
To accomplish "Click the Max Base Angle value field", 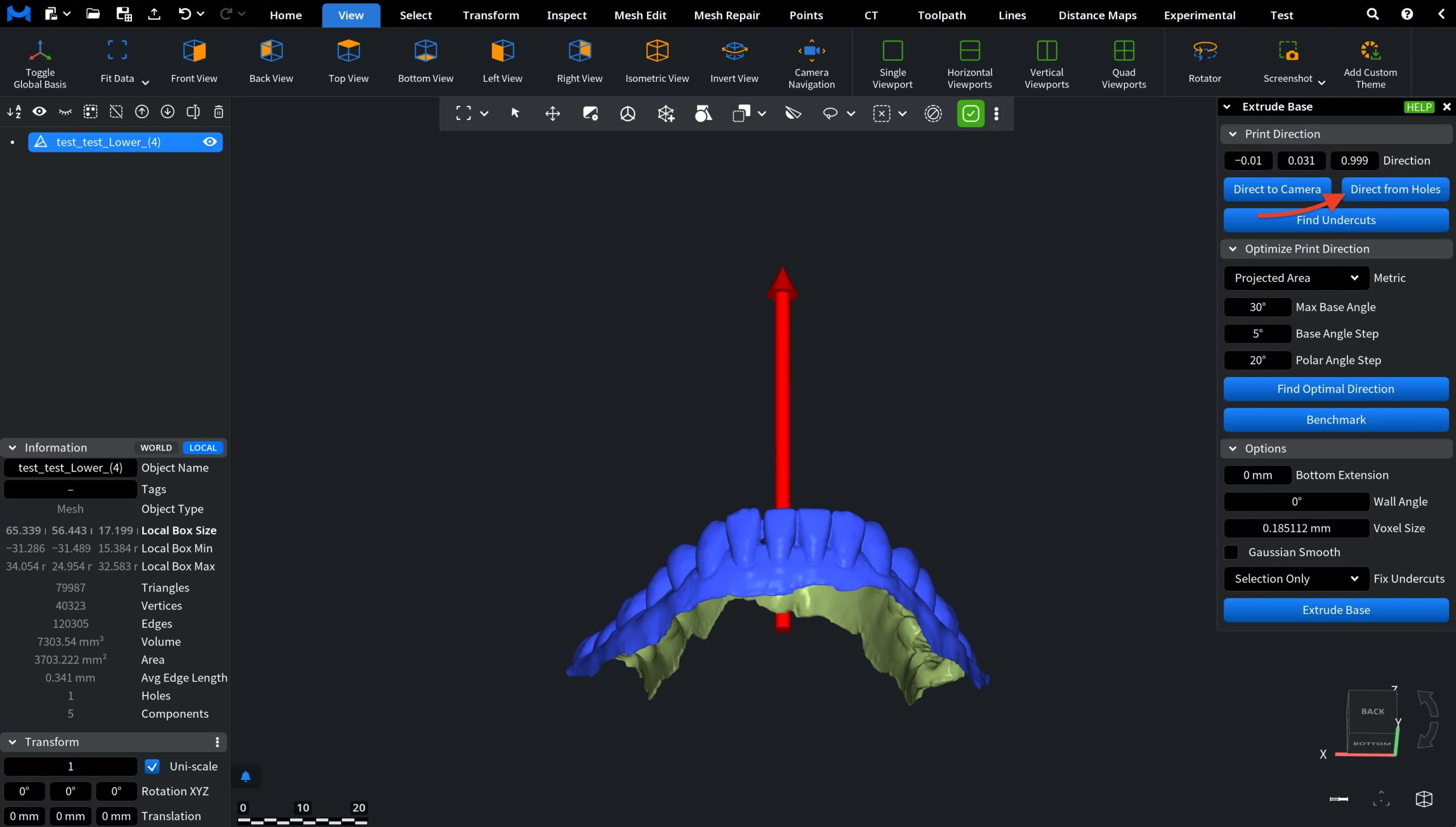I will (1257, 307).
